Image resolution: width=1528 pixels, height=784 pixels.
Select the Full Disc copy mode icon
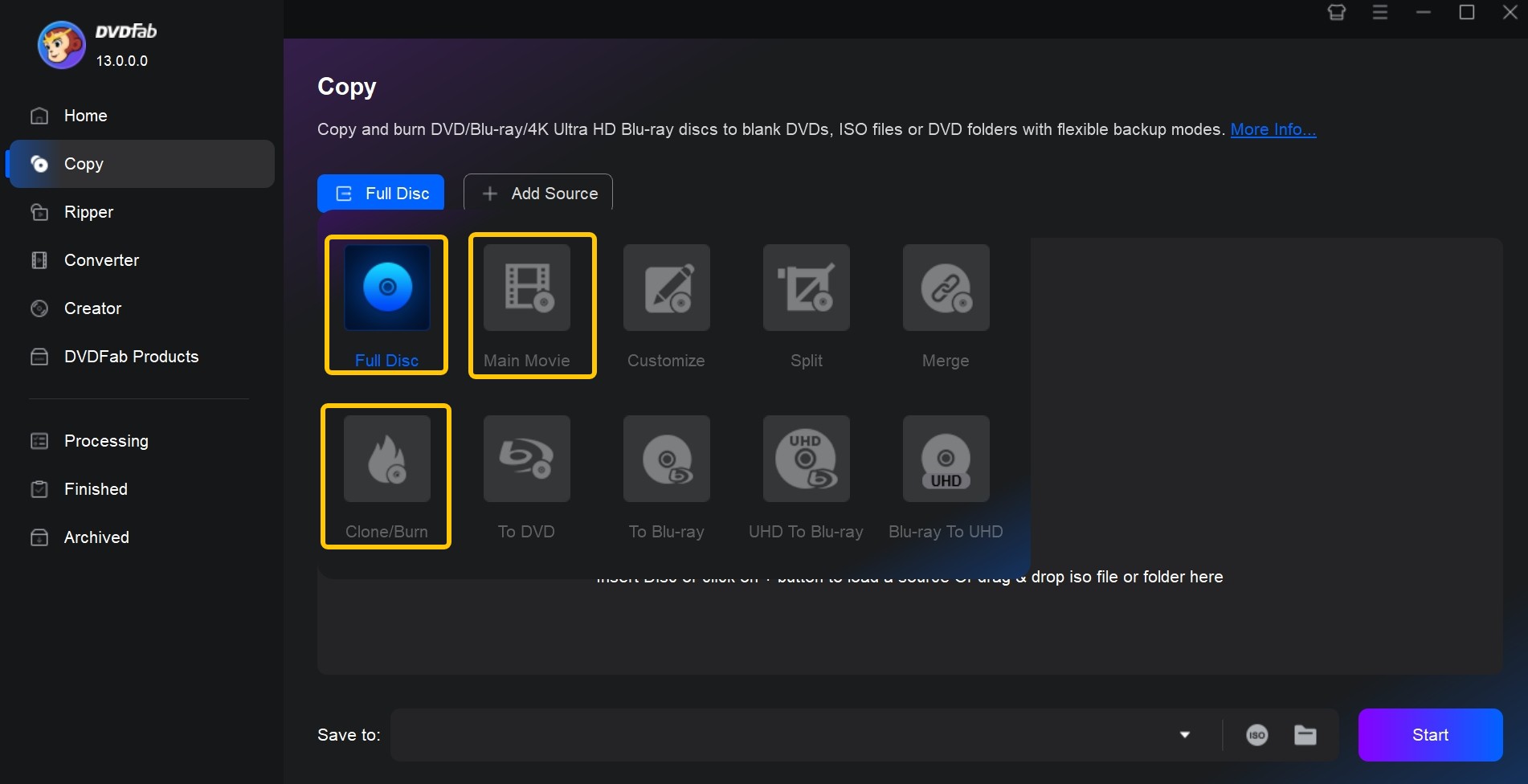tap(387, 288)
